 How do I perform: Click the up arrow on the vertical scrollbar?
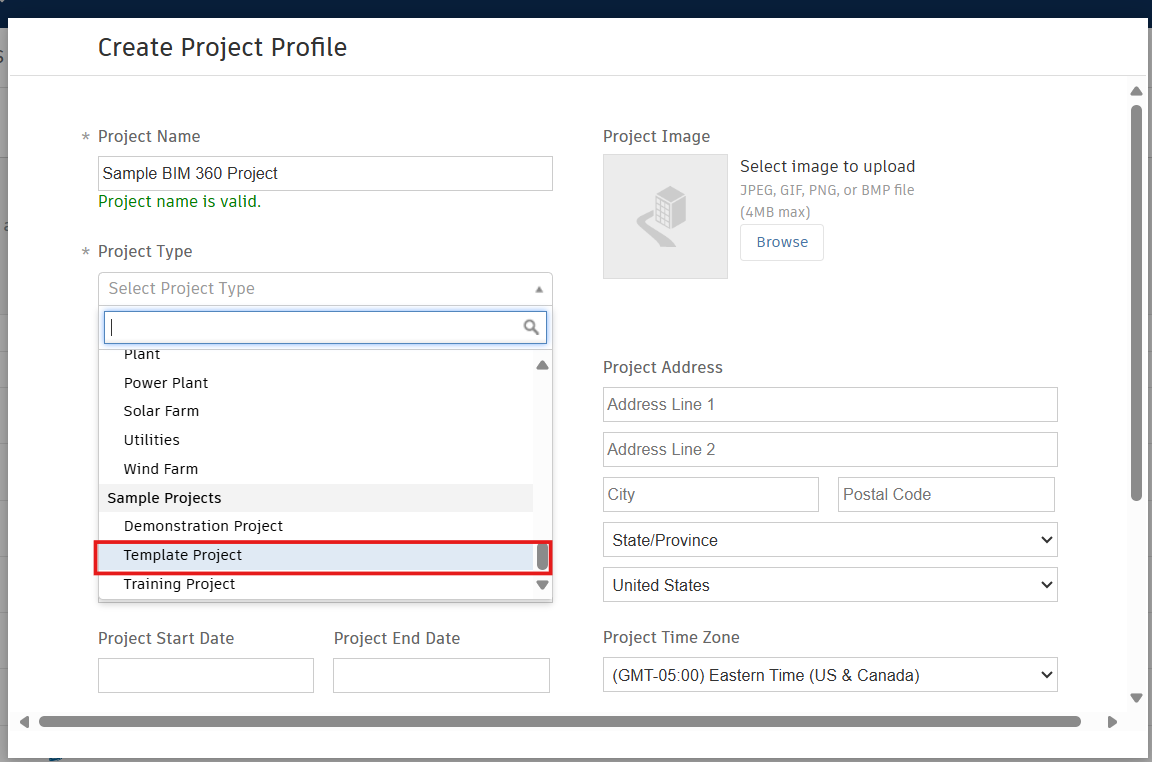point(1136,90)
